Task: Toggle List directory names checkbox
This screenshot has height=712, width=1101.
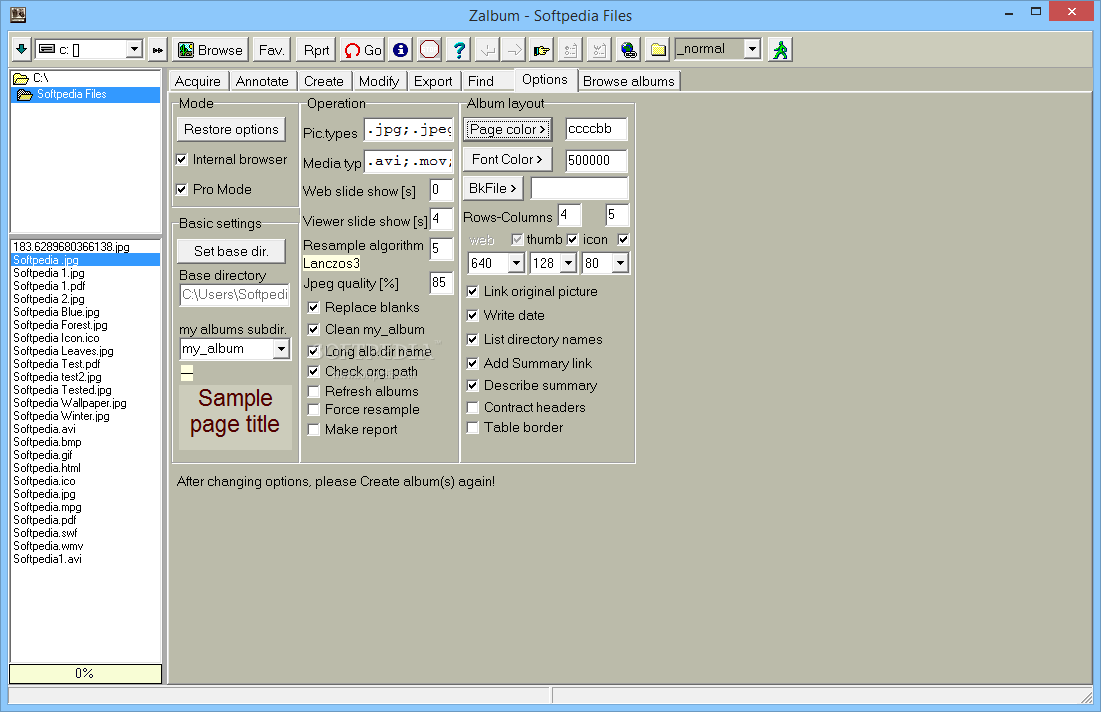Action: pyautogui.click(x=473, y=339)
